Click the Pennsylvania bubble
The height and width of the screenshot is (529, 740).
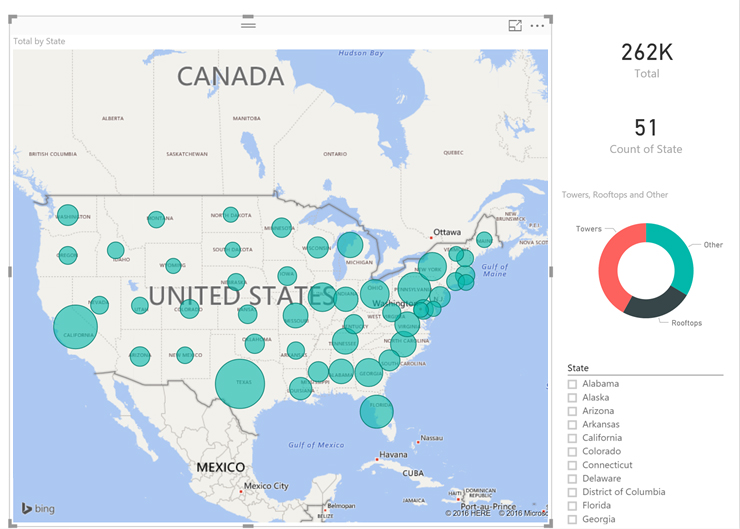click(414, 289)
